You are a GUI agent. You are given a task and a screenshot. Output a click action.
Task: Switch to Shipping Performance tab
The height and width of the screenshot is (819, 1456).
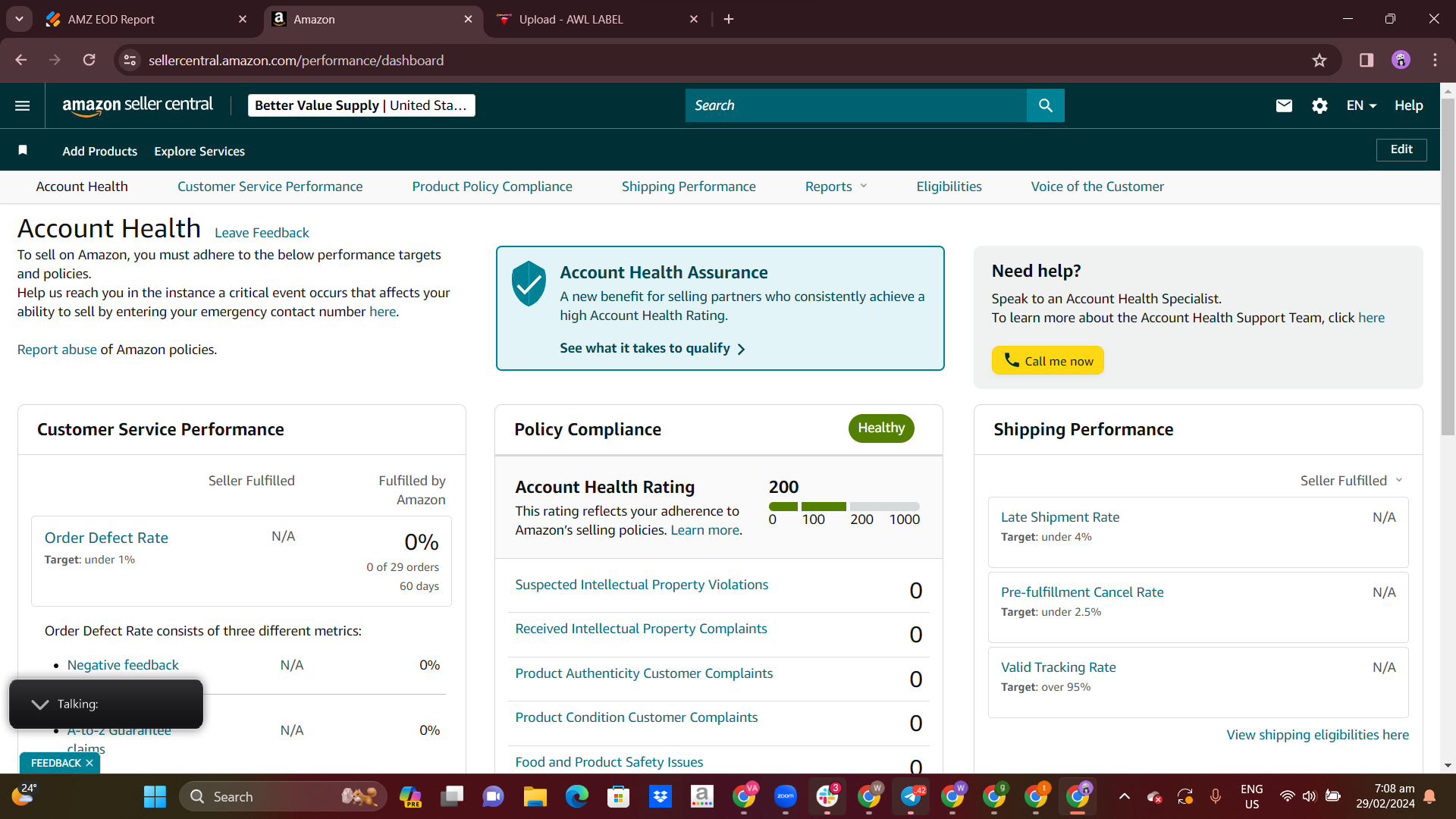click(689, 187)
